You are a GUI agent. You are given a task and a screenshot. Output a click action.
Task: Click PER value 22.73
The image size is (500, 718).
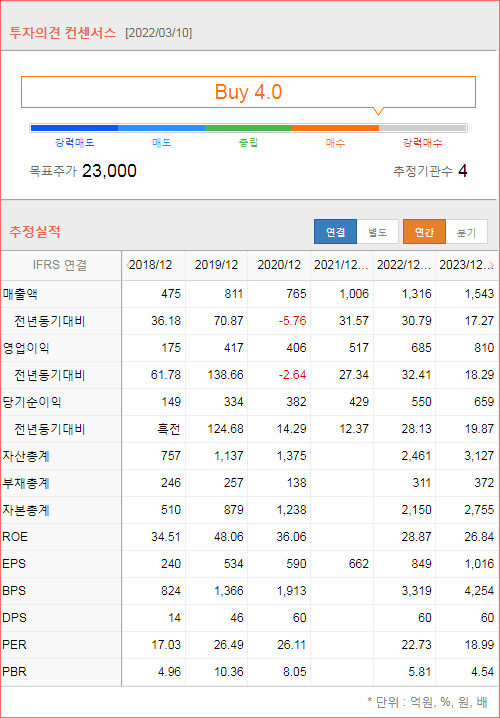coord(417,645)
